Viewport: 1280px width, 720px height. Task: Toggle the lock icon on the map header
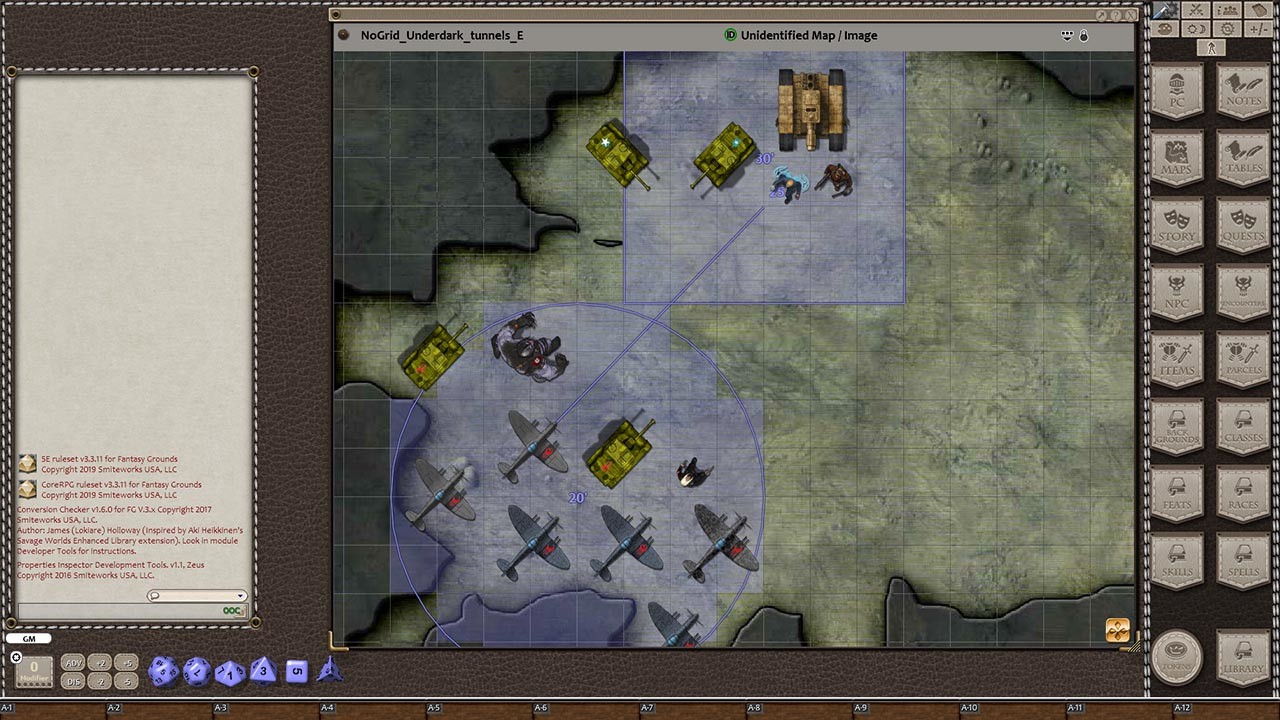click(1084, 35)
